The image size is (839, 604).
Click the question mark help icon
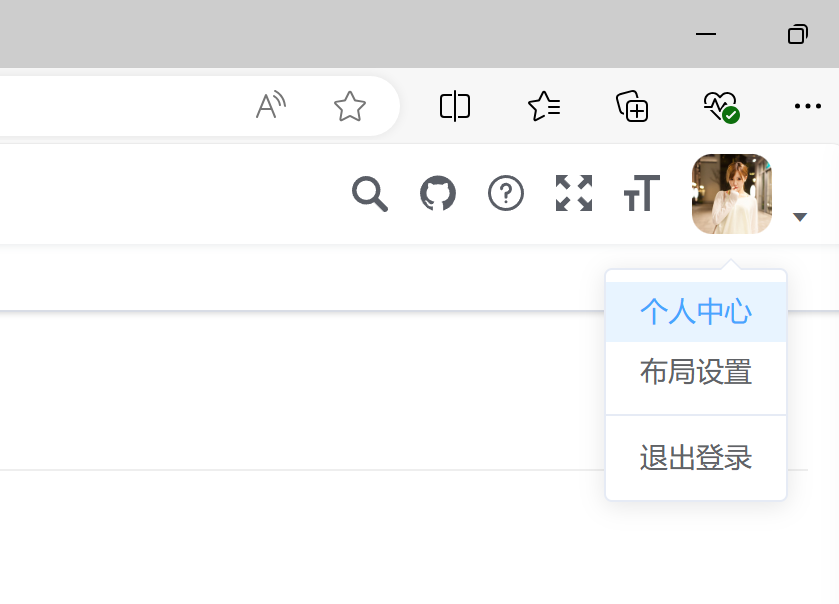coord(506,193)
